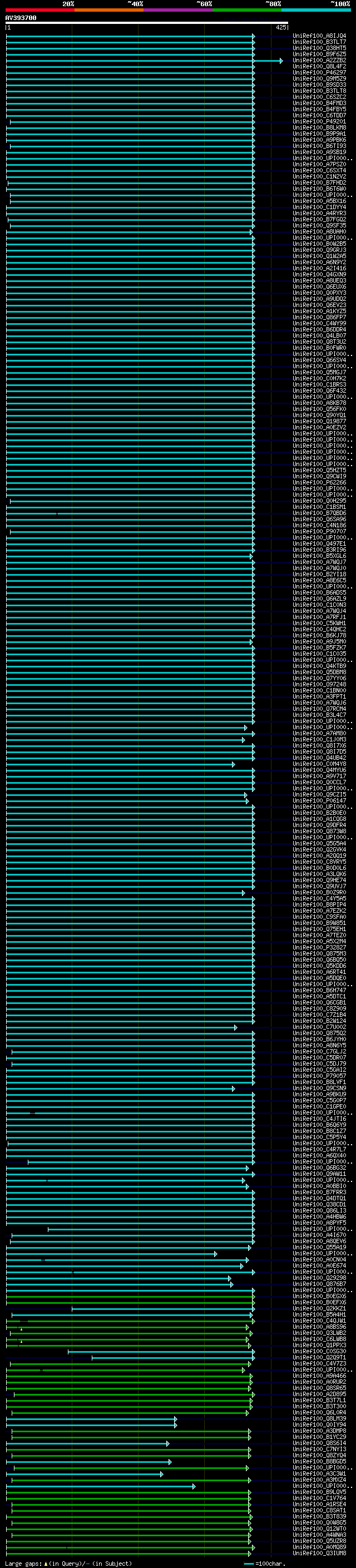Open hit UniRef100_B0EGX6

(x=319, y=1296)
